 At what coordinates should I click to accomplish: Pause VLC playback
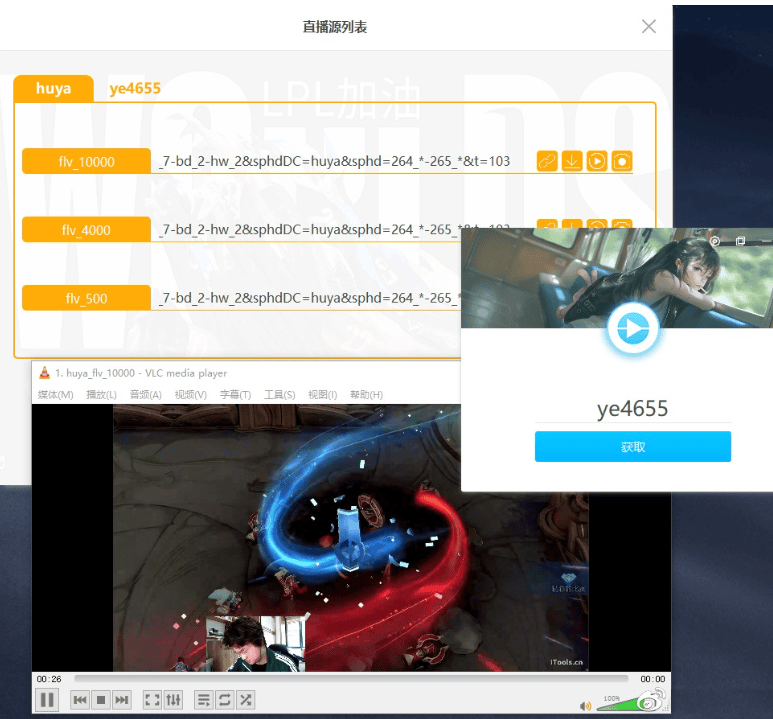click(46, 700)
